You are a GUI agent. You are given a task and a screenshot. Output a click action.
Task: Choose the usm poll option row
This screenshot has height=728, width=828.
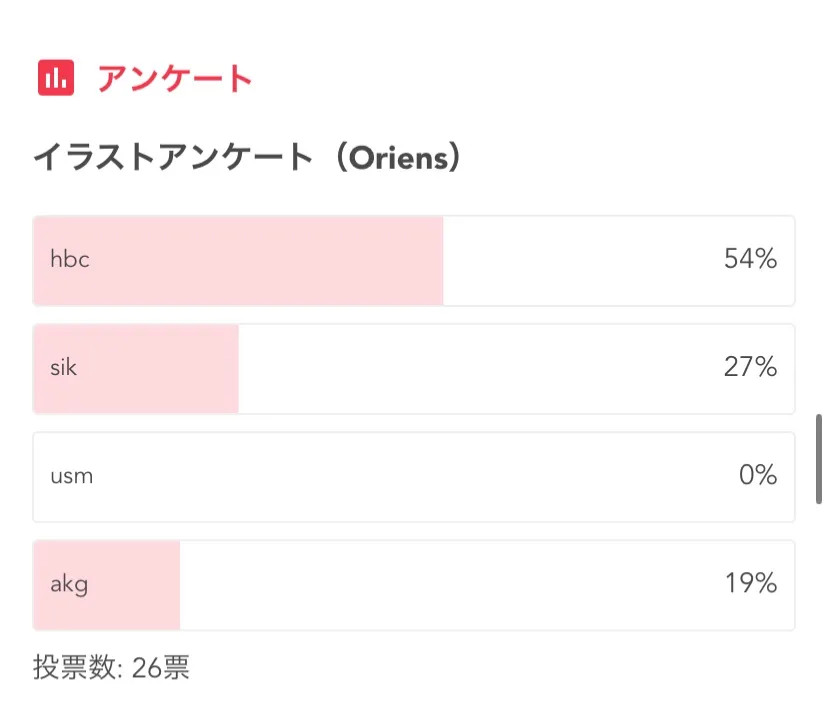413,477
